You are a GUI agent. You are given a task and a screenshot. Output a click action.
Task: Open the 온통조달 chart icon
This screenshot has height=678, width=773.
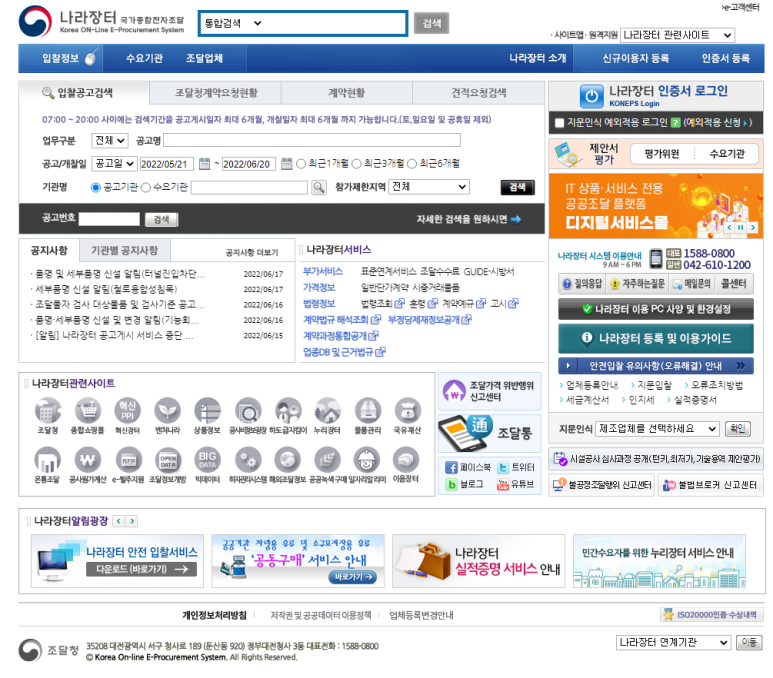pos(47,460)
